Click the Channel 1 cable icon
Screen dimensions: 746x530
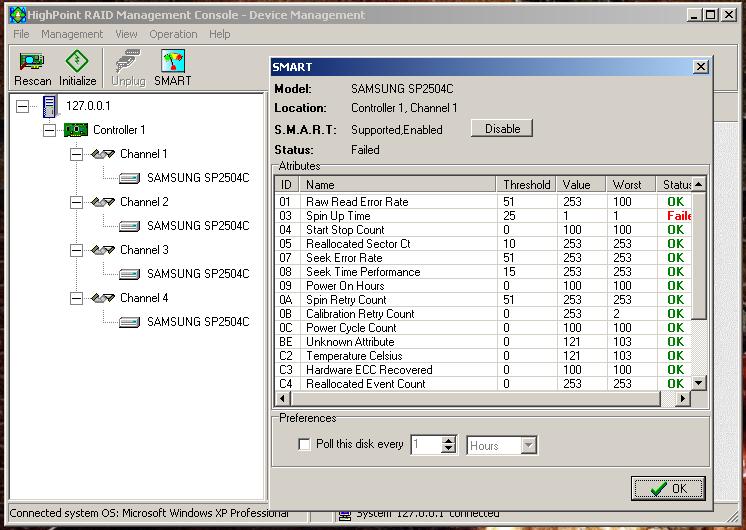click(x=103, y=154)
